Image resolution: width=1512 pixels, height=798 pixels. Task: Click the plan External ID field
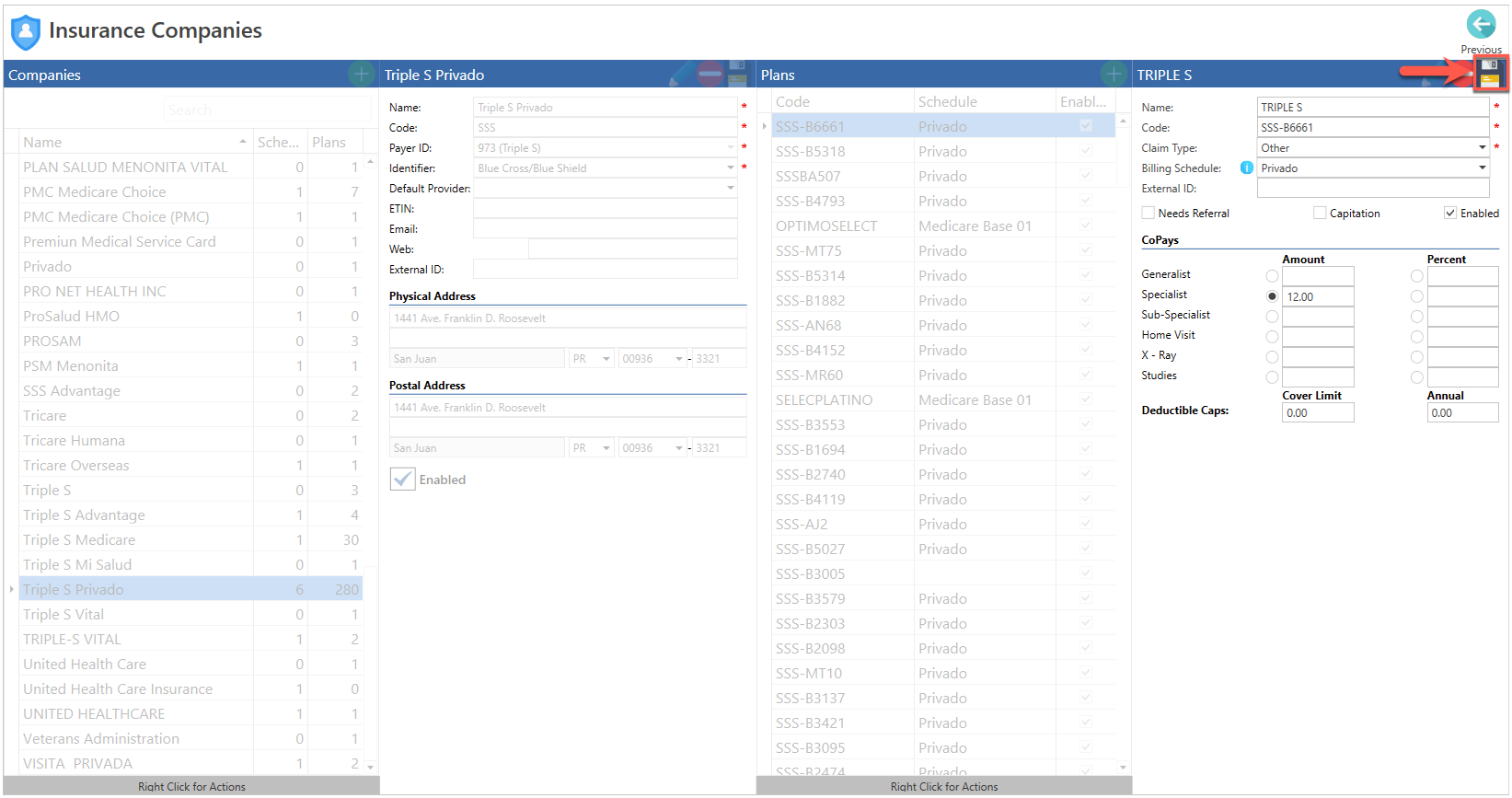tap(1372, 188)
